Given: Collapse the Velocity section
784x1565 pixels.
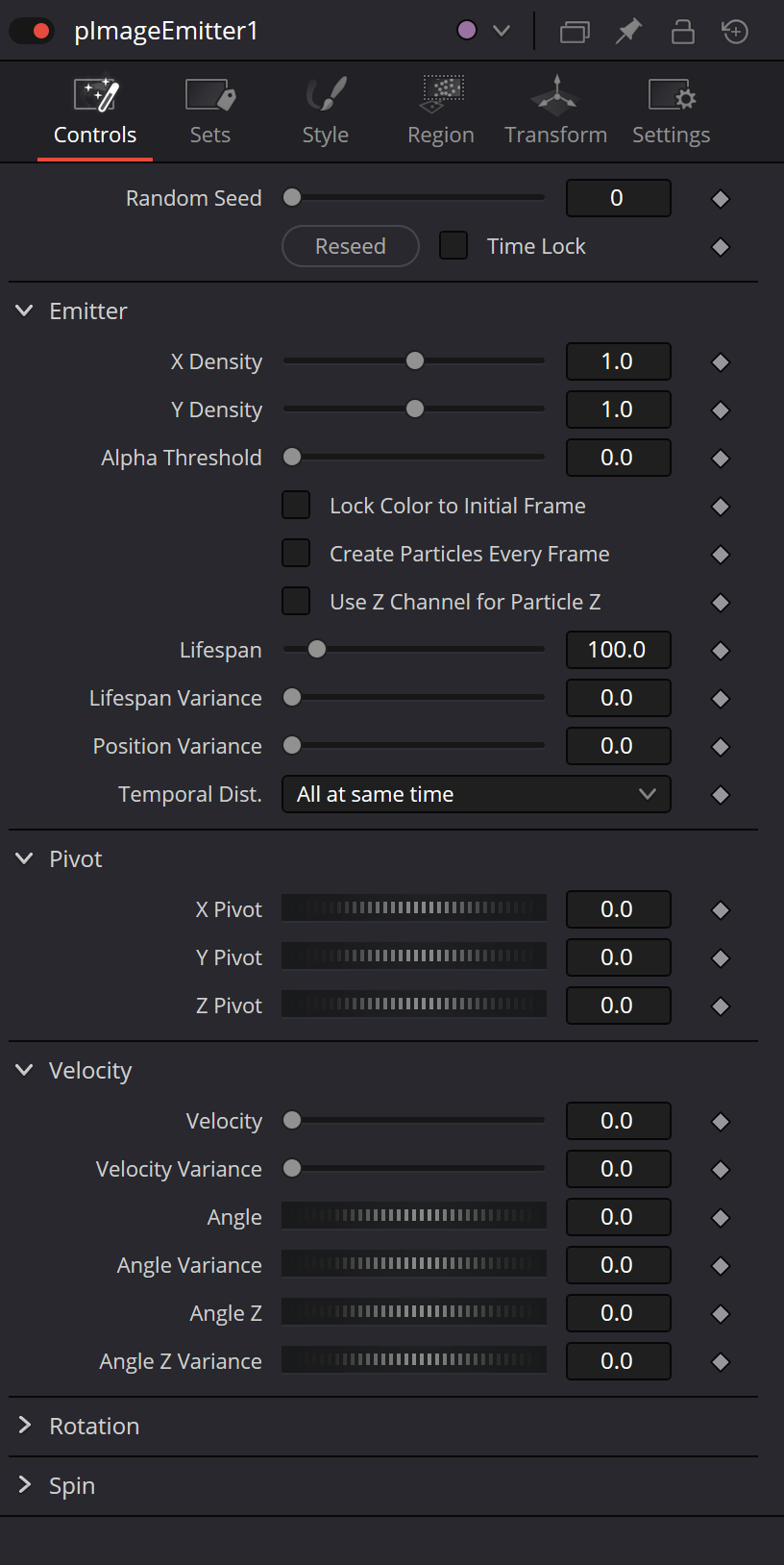Looking at the screenshot, I should pos(25,1070).
